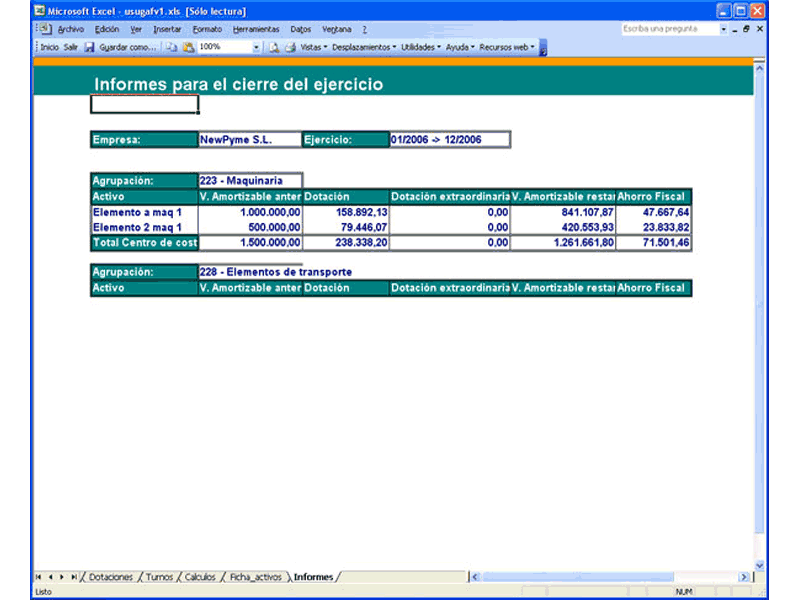Click the Paste clipboard icon in the toolbar
This screenshot has width=800, height=600.
click(x=188, y=47)
